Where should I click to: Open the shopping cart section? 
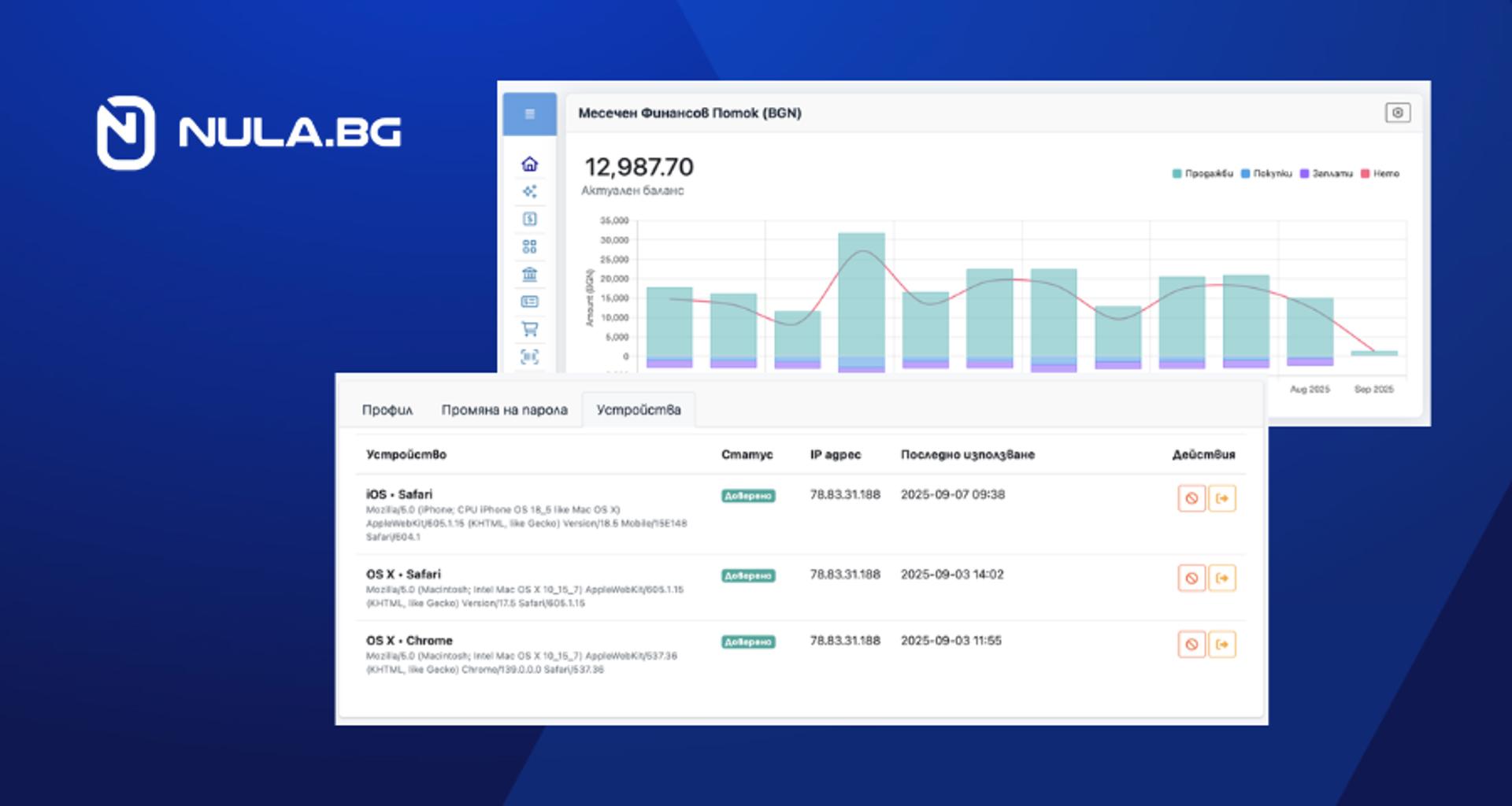point(530,329)
